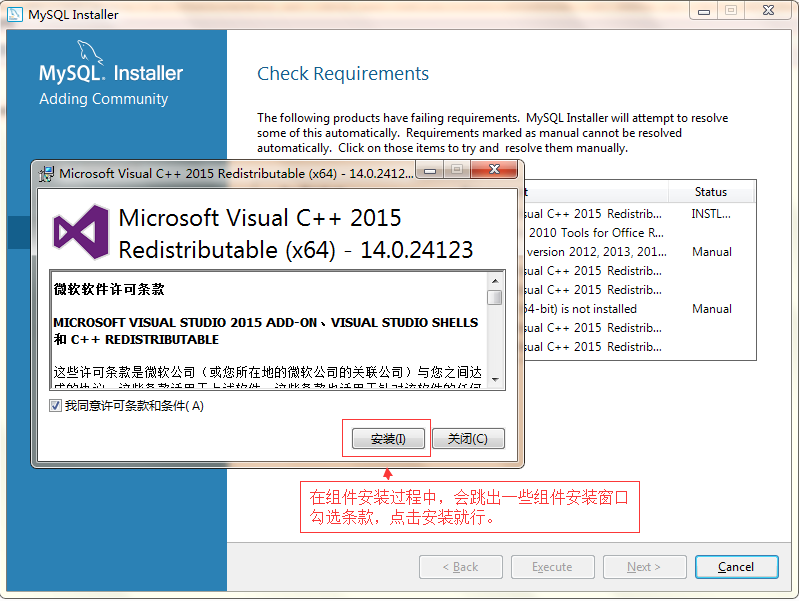Select the '2010 Tools for Office R...' requirement row
The height and width of the screenshot is (601, 799).
[640, 233]
